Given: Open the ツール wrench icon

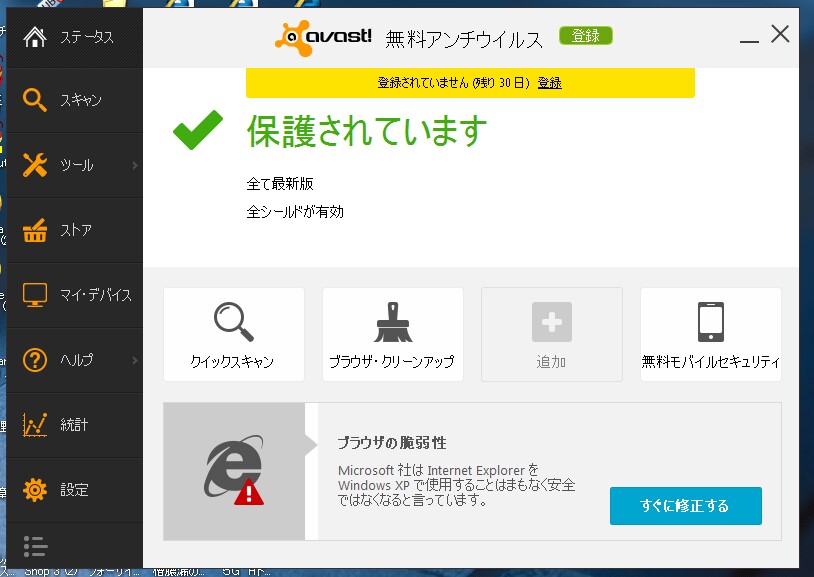Looking at the screenshot, I should pos(35,165).
